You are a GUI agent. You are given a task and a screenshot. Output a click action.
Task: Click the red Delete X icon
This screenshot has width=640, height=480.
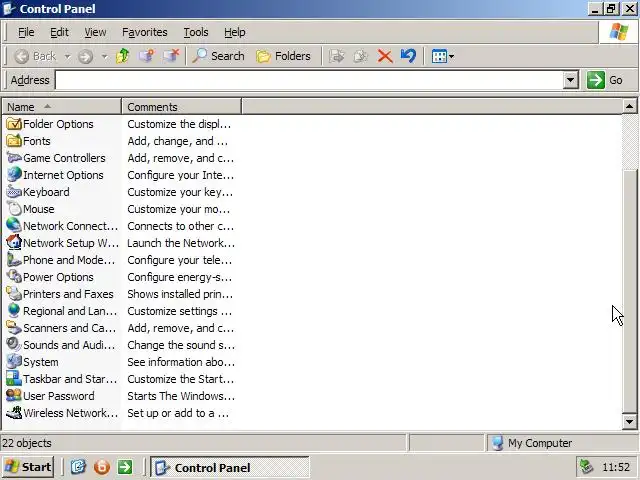click(x=384, y=56)
